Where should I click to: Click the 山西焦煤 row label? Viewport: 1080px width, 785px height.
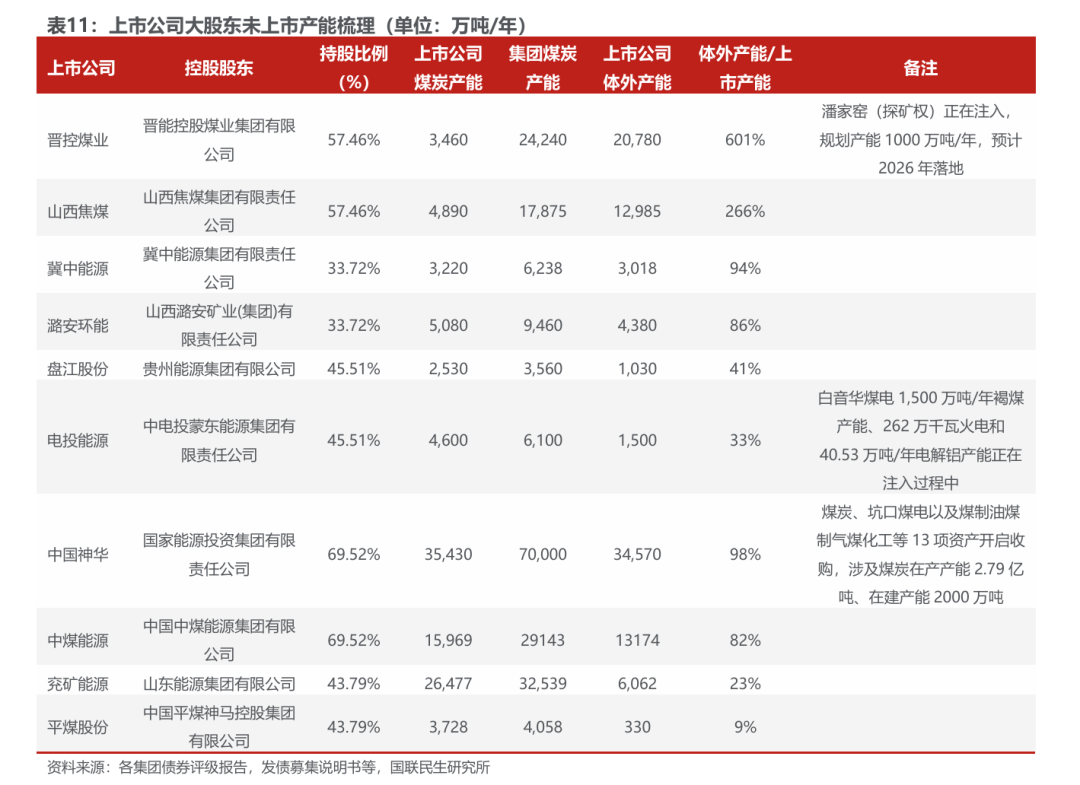tap(78, 211)
